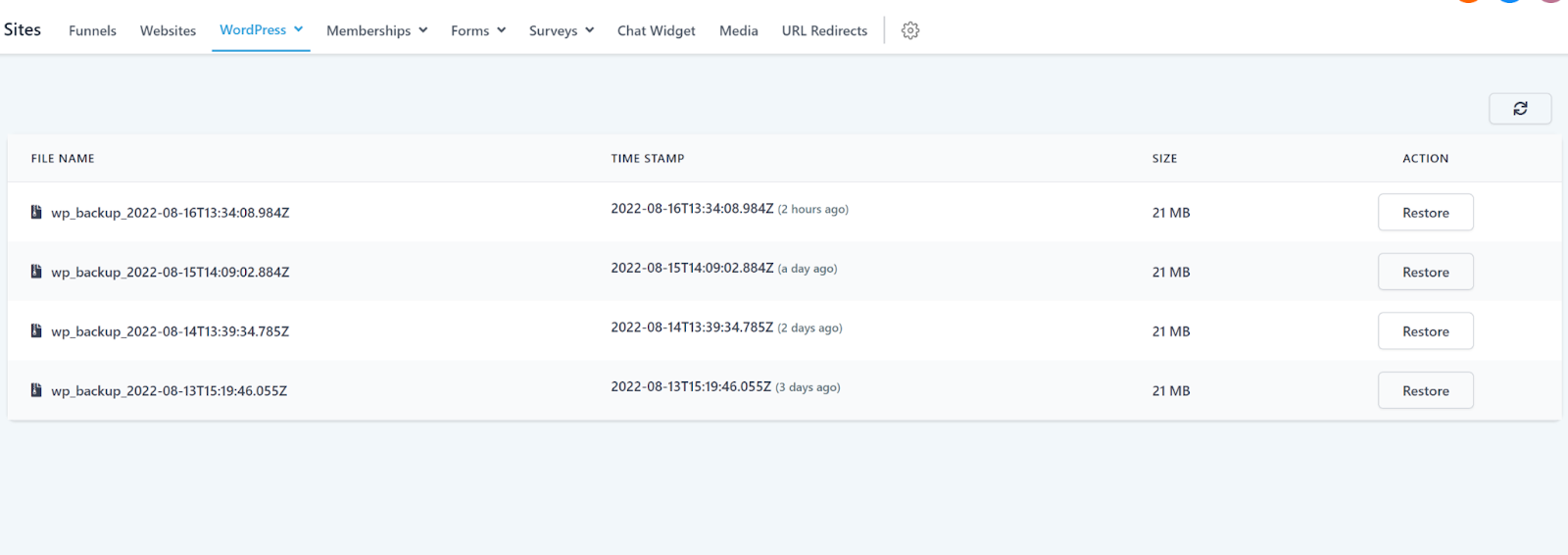Expand the Memberships dropdown
Screen dimensions: 1568x555
click(377, 30)
